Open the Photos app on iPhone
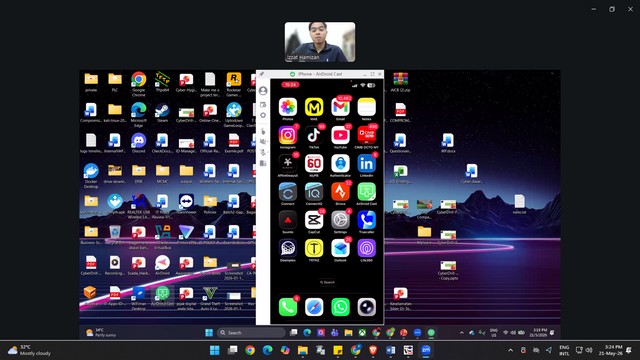Screen dimensions: 640x360 point(288,107)
